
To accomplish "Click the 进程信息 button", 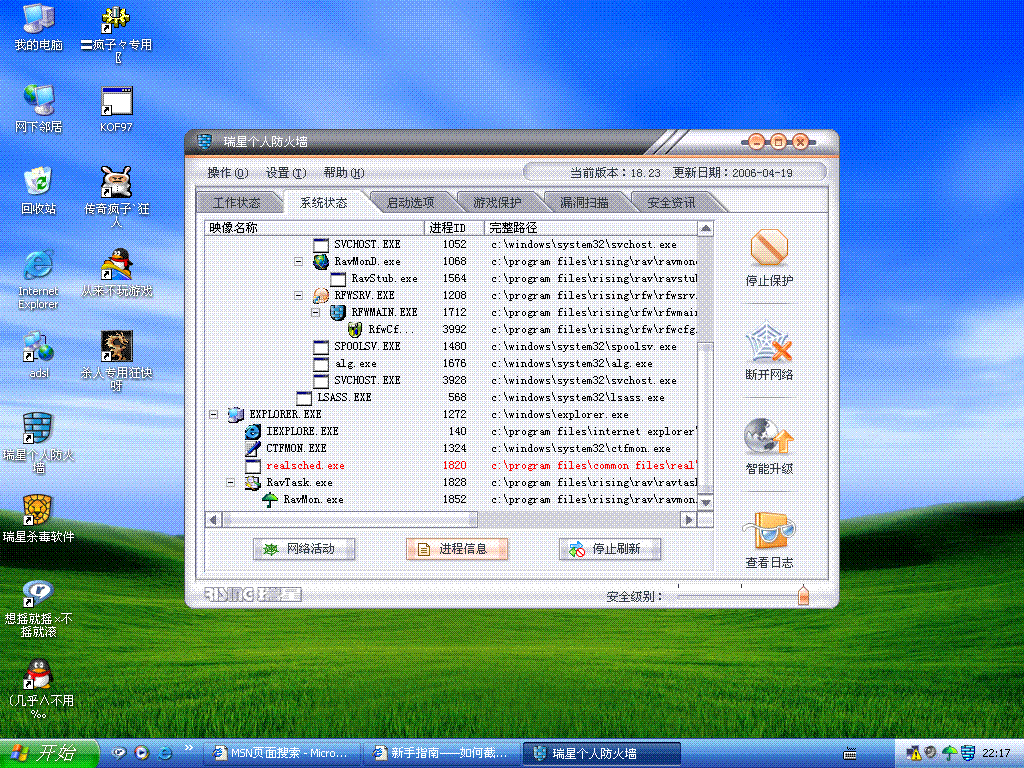I will (456, 549).
